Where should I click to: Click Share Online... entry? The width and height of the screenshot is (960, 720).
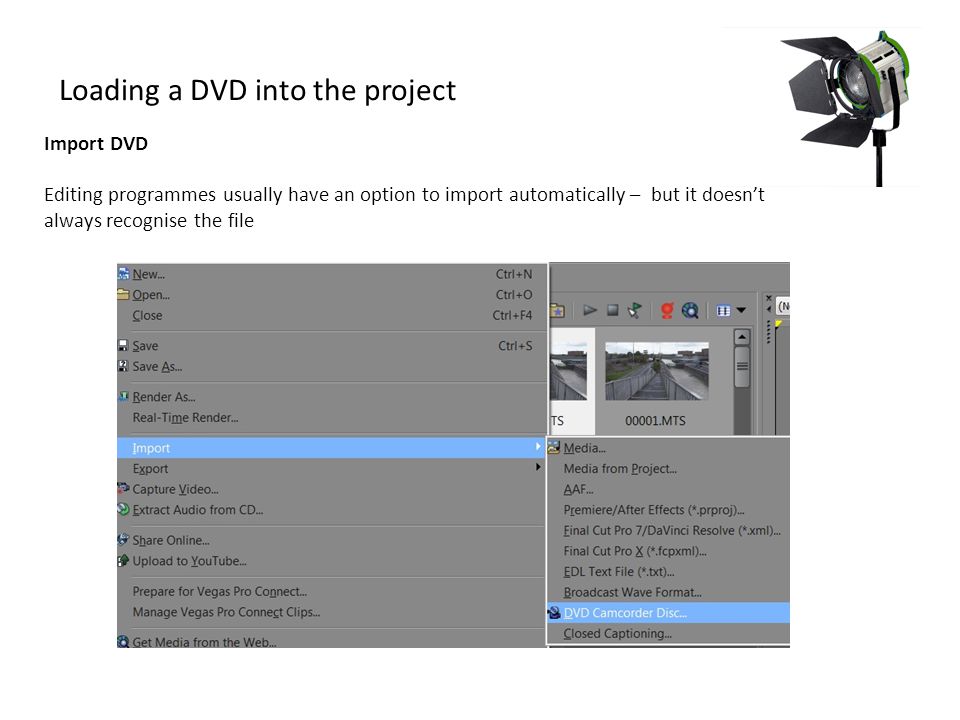tap(331, 540)
